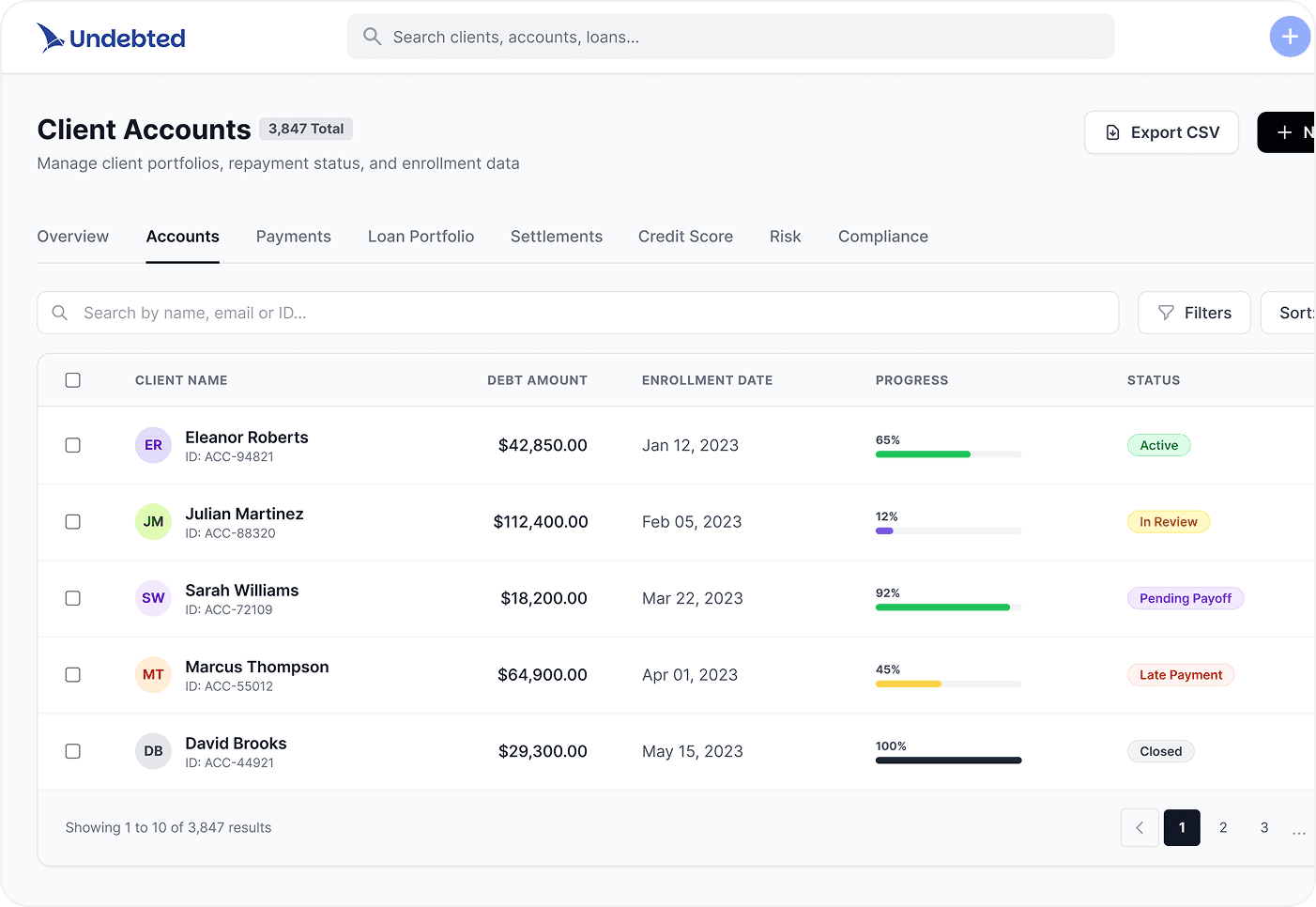Click the JM avatar for Julian Martinez
This screenshot has width=1316, height=907.
tap(153, 522)
